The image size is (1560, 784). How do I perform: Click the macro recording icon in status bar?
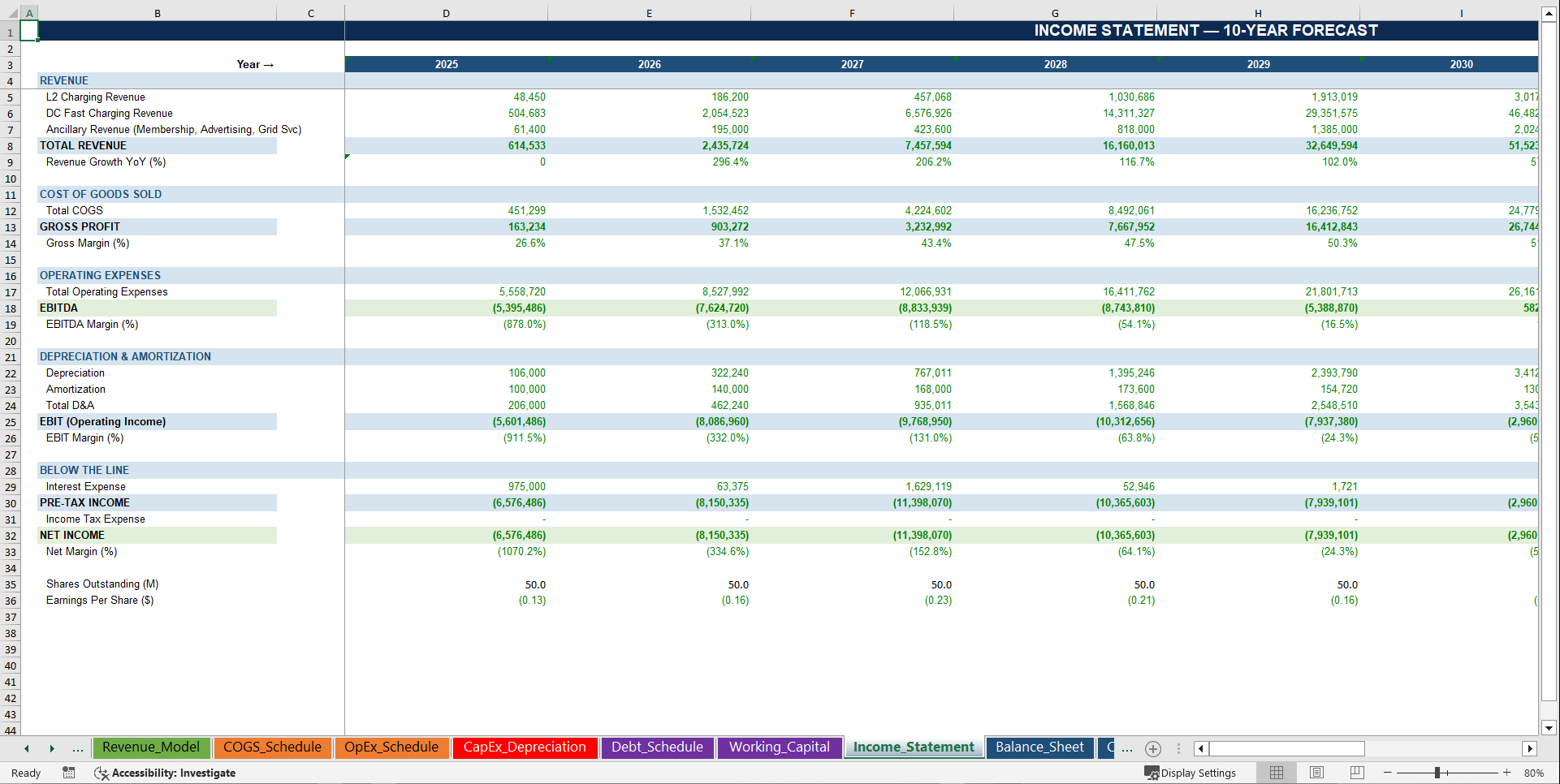(69, 773)
